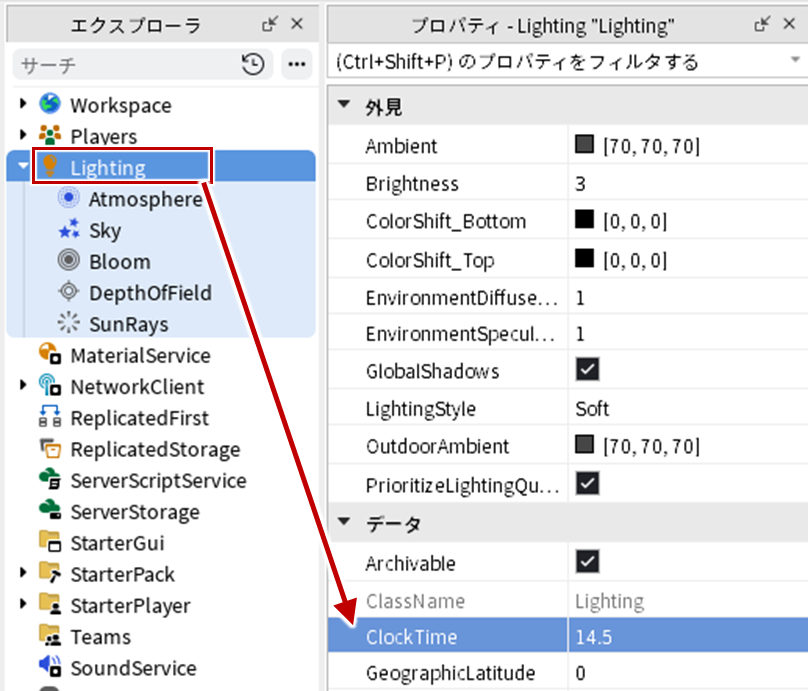808x691 pixels.
Task: Toggle the PrioritizeLightingQuality checkbox
Action: (587, 484)
